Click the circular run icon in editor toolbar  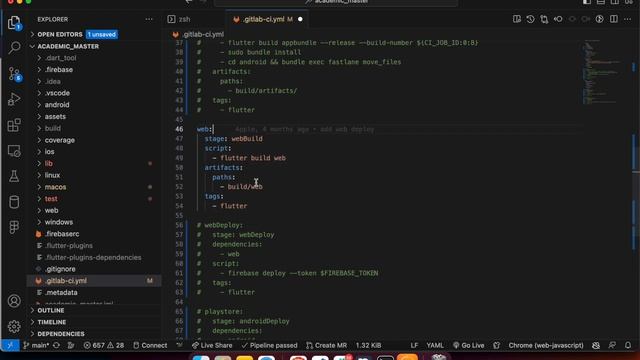pyautogui.click(x=600, y=19)
